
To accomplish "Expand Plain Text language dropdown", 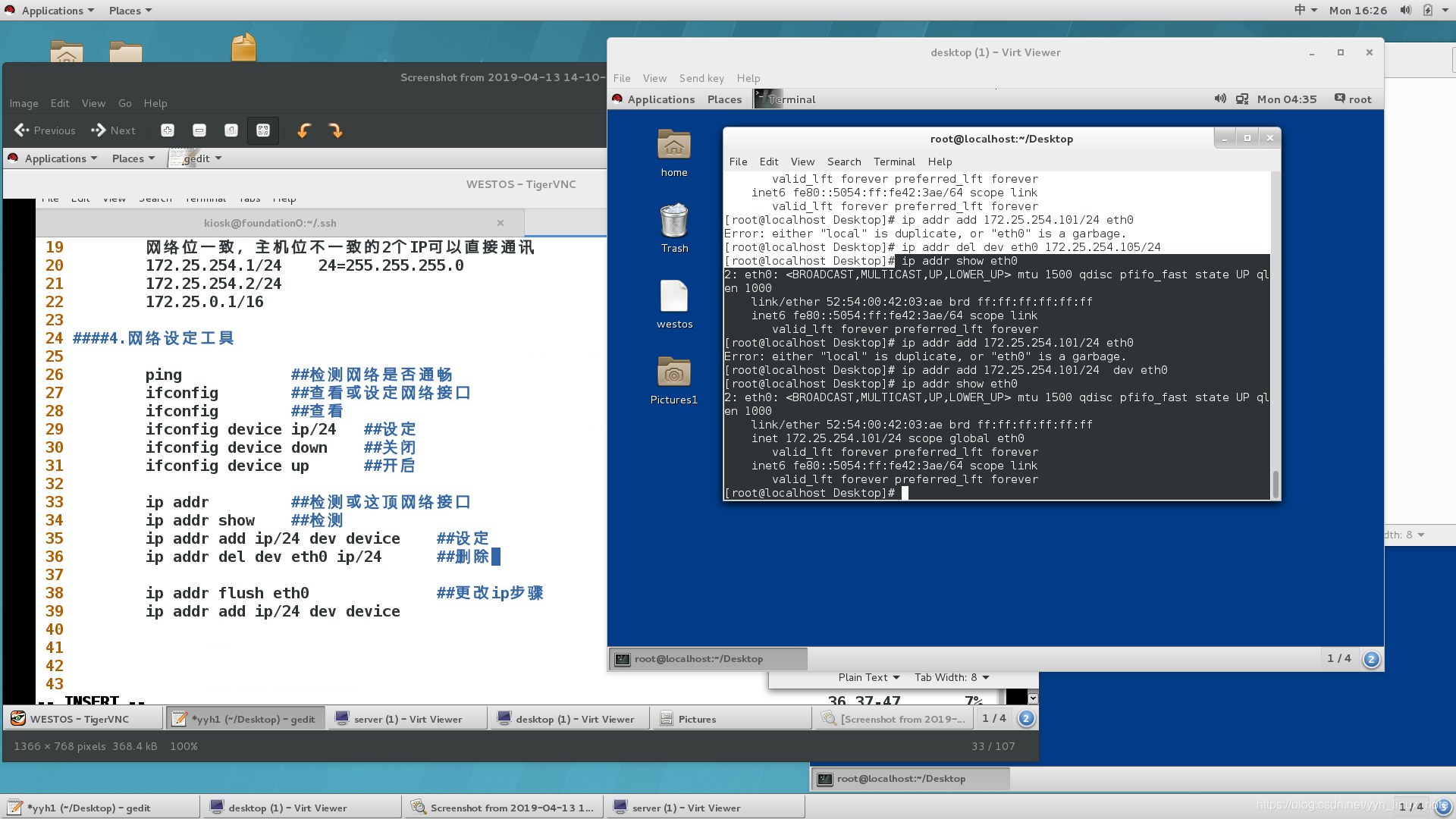I will (868, 677).
